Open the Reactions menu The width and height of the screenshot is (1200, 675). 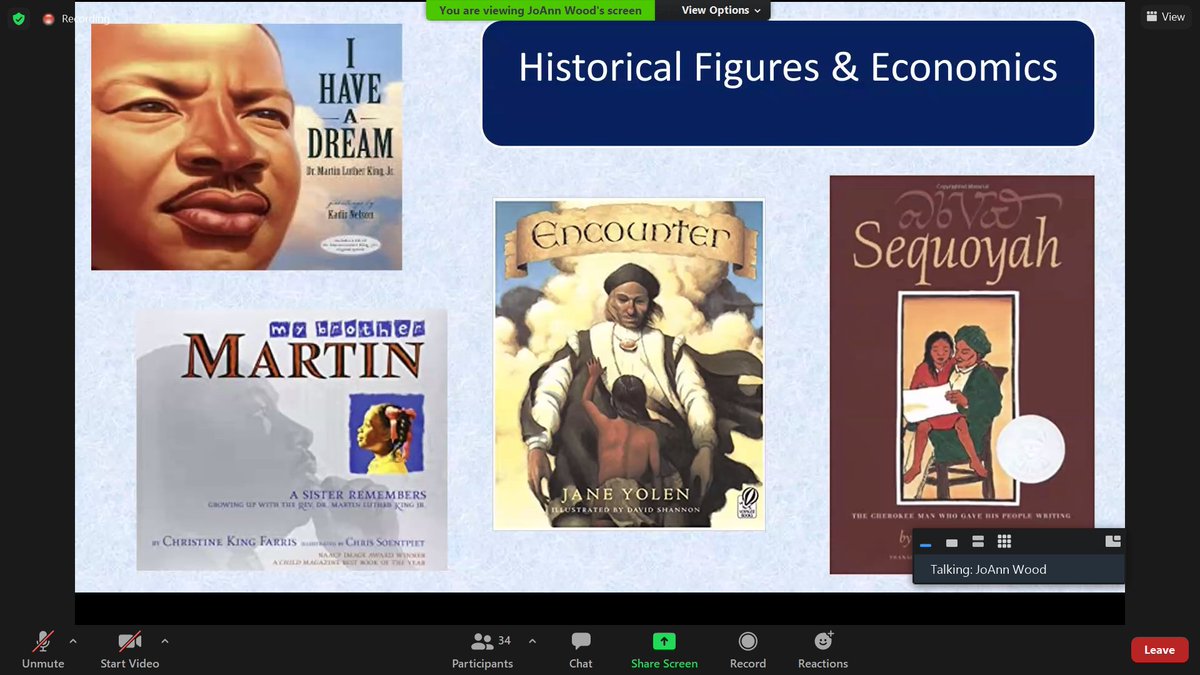823,650
